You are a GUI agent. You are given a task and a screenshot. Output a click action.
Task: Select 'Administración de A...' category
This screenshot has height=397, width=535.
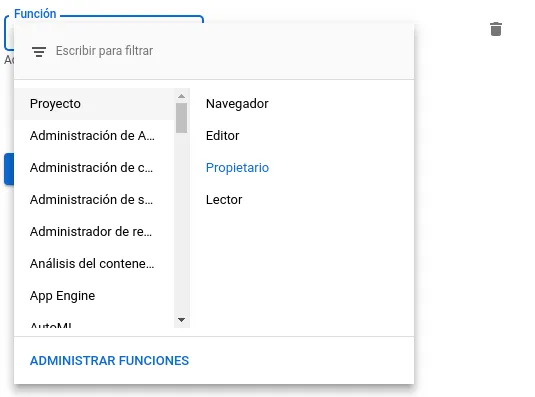(94, 136)
